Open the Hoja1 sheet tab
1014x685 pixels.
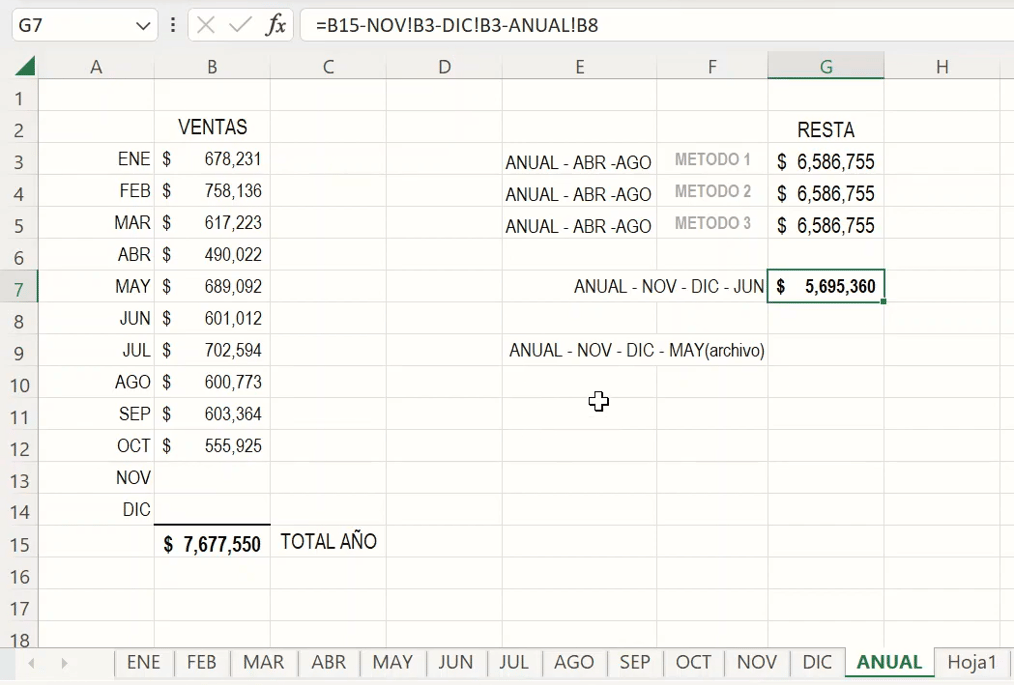coord(972,662)
